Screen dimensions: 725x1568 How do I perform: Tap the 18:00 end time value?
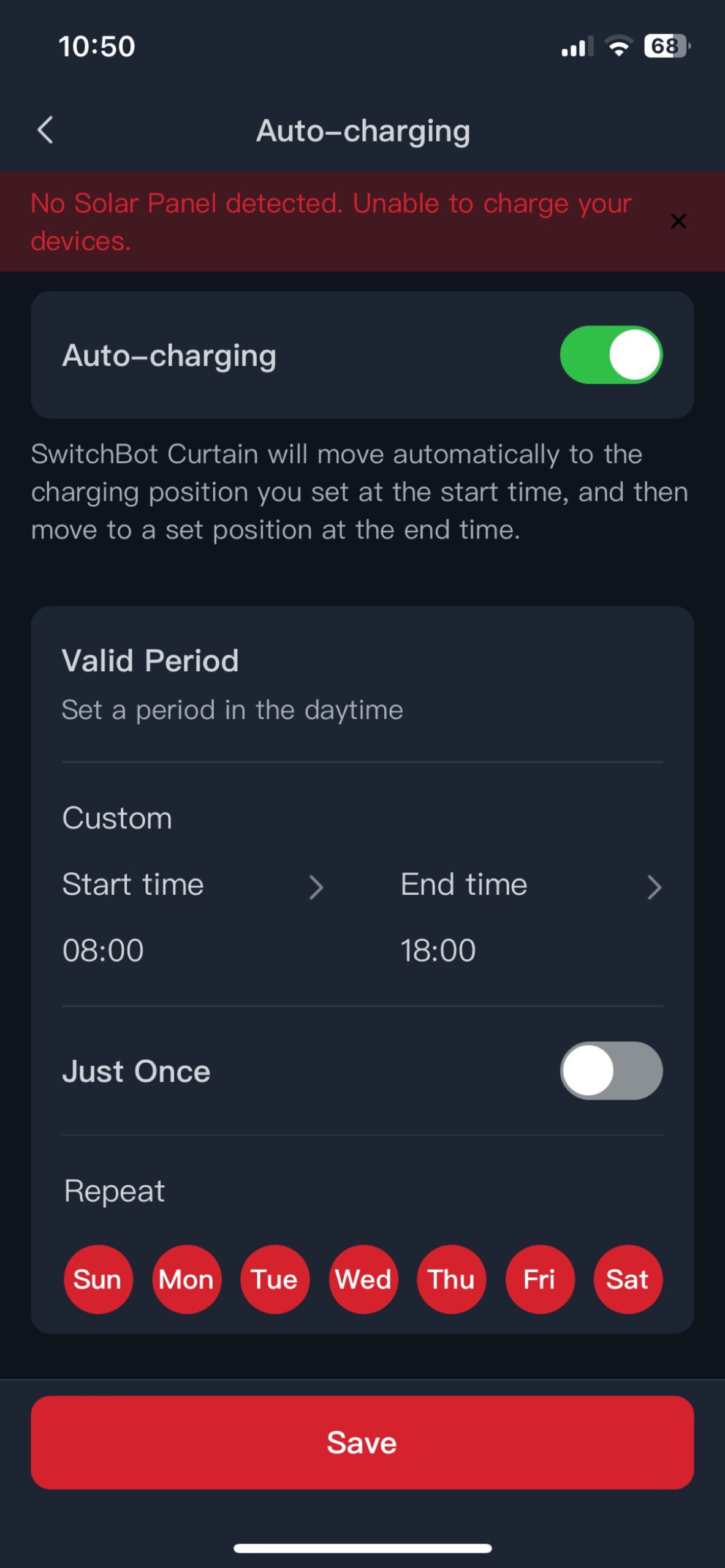(438, 951)
